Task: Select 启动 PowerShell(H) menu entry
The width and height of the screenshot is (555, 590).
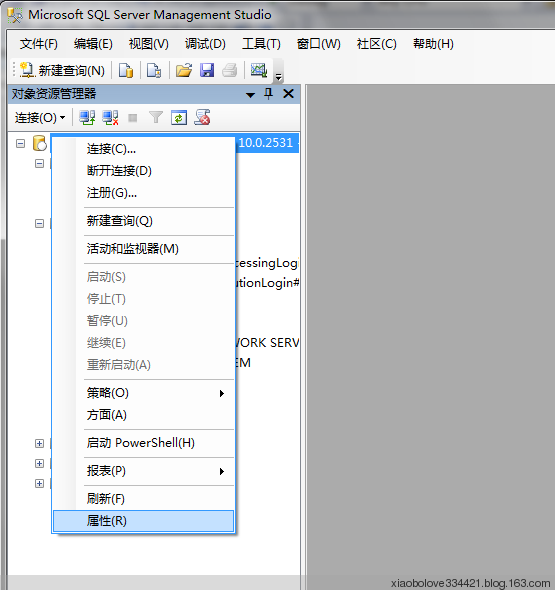Action: (x=143, y=443)
